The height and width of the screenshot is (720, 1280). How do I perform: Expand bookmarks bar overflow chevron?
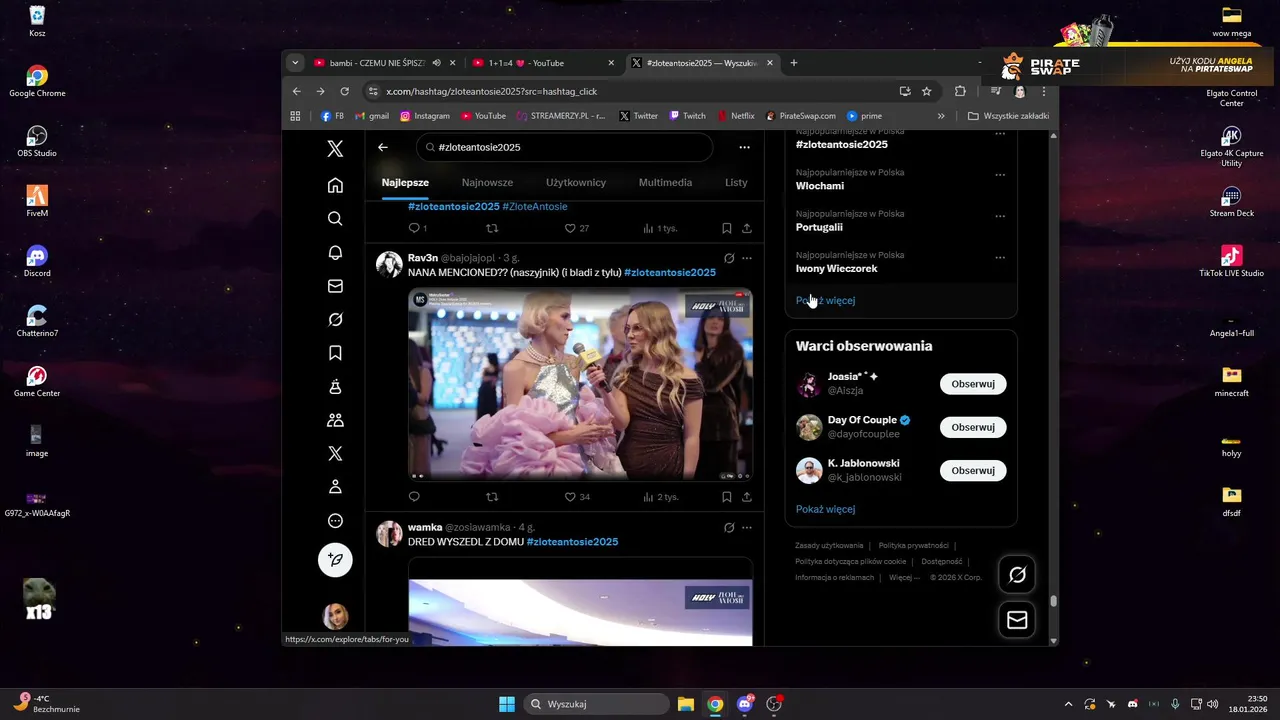[x=941, y=116]
